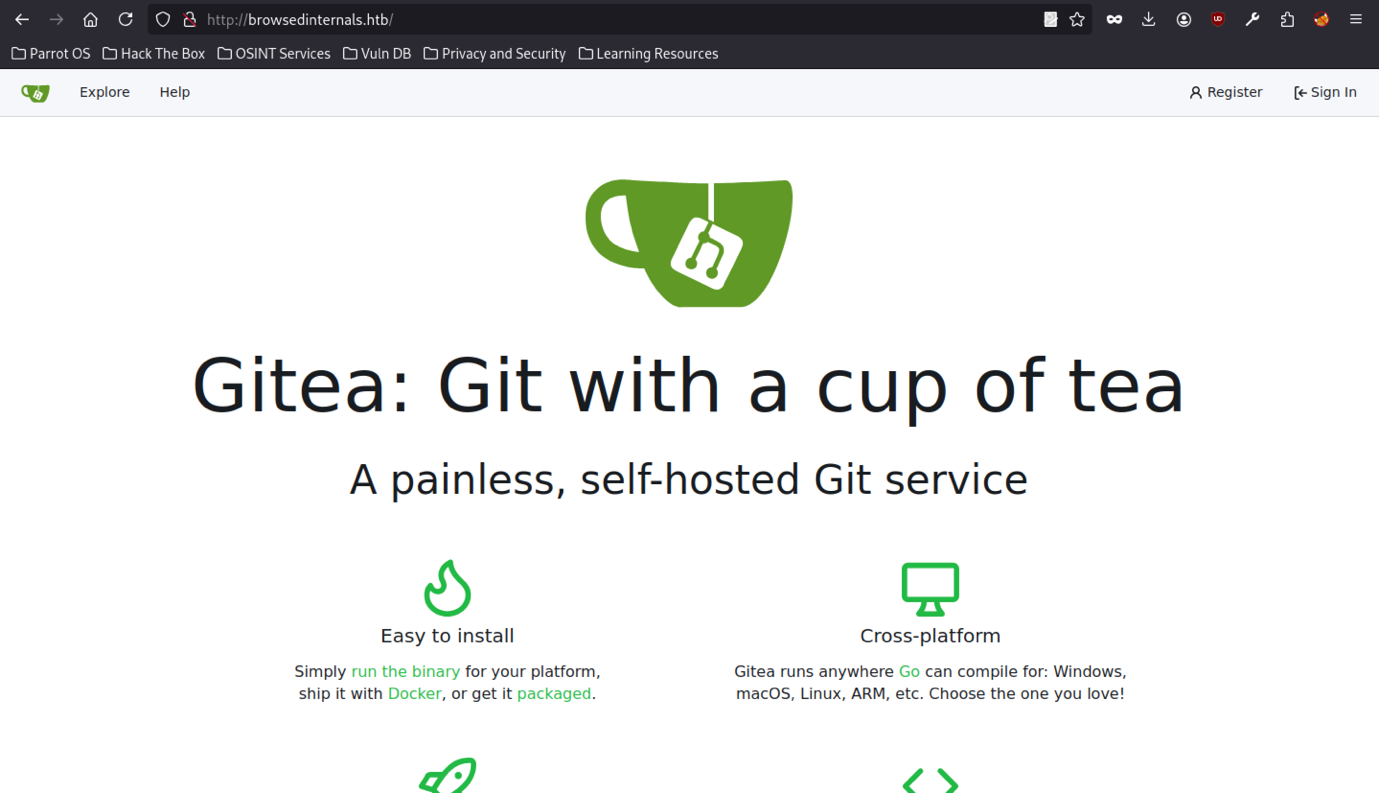Click the Register link
Screen dimensions: 1379x793
[1226, 92]
